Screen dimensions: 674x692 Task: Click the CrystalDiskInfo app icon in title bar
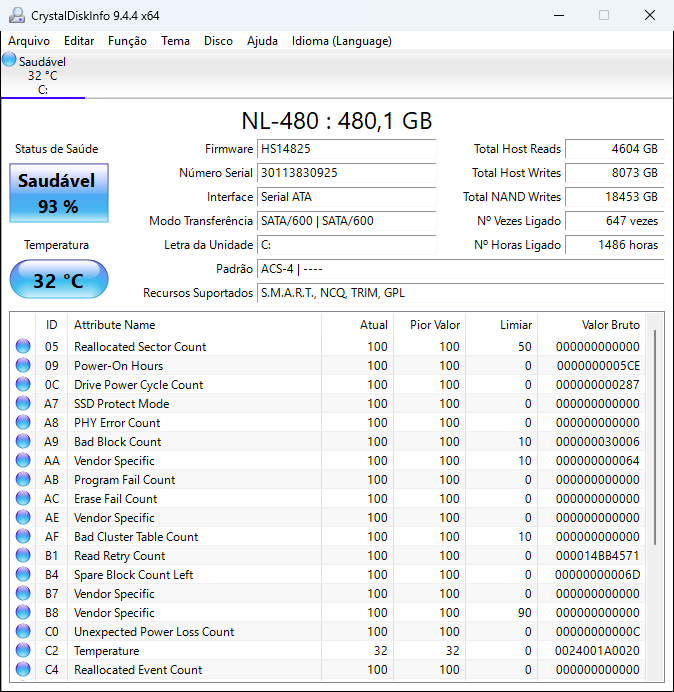(17, 15)
